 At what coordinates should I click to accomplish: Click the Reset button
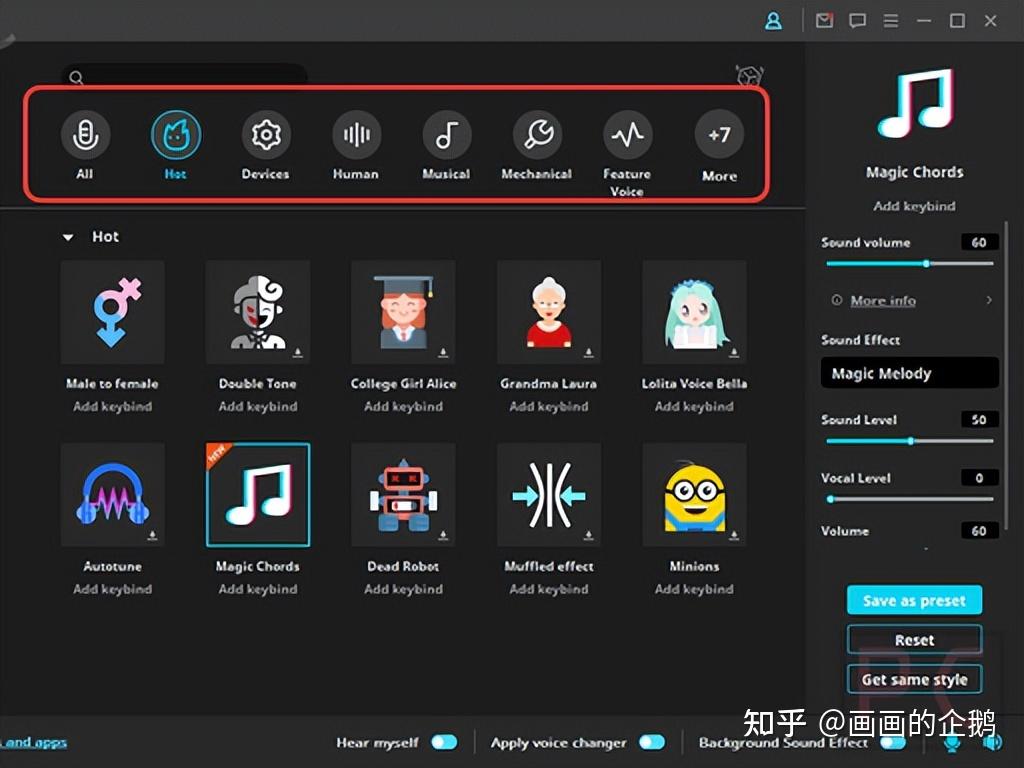[x=914, y=640]
